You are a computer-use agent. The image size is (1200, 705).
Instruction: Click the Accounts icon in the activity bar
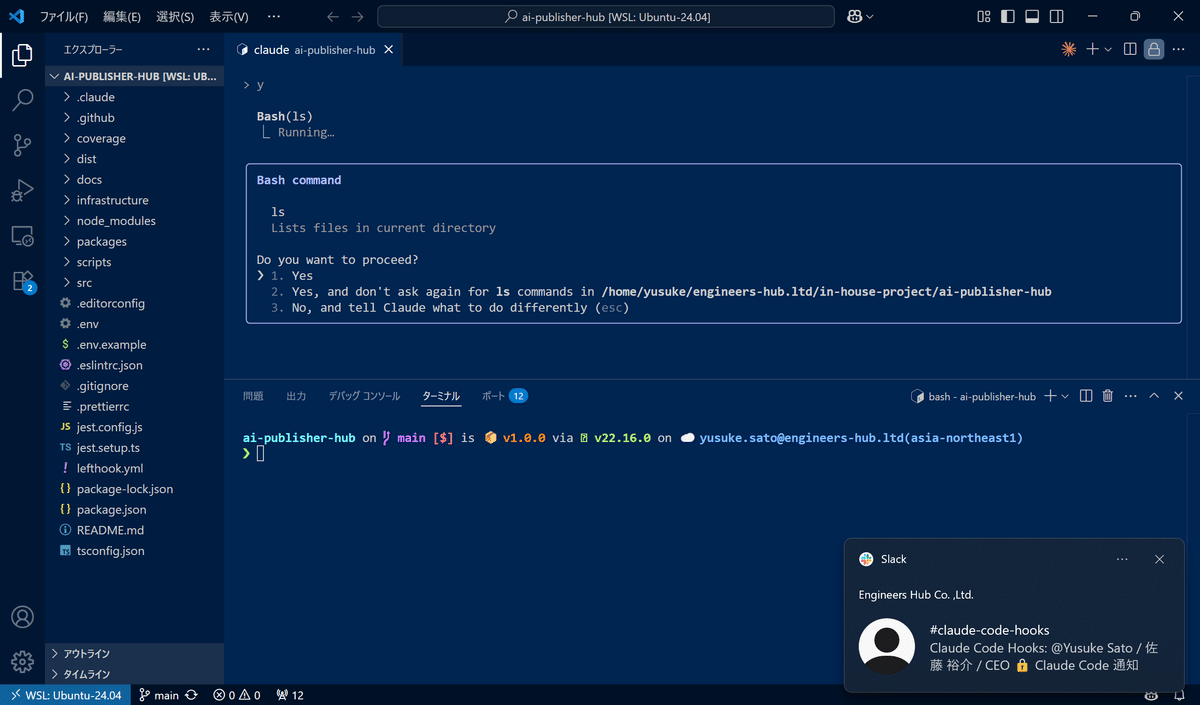(22, 617)
